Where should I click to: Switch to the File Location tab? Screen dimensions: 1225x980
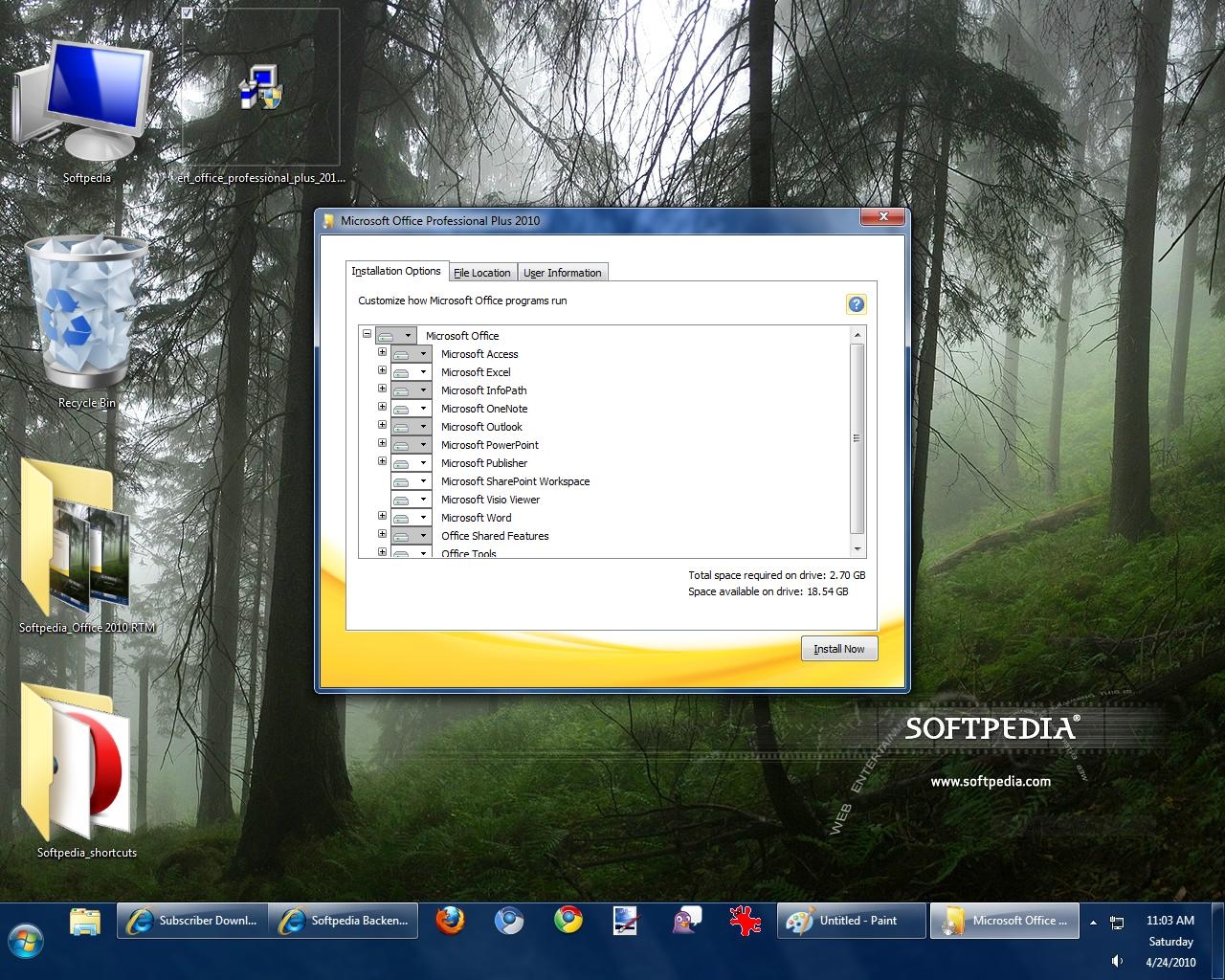coord(482,273)
